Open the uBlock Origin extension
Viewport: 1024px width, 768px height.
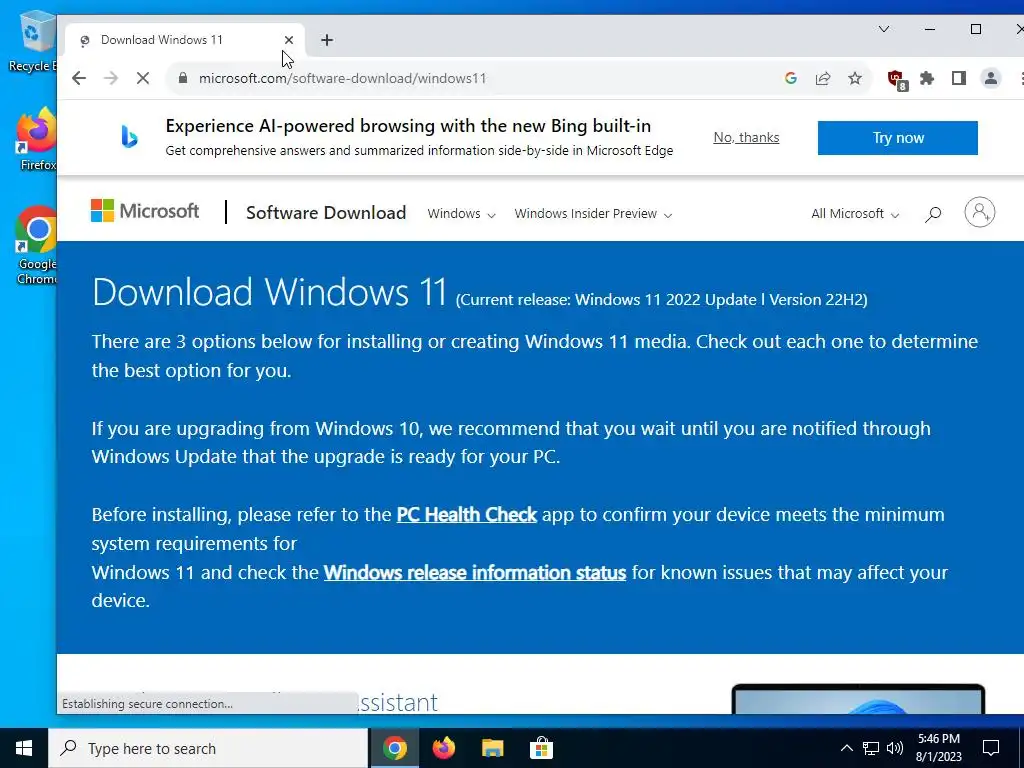tap(897, 80)
